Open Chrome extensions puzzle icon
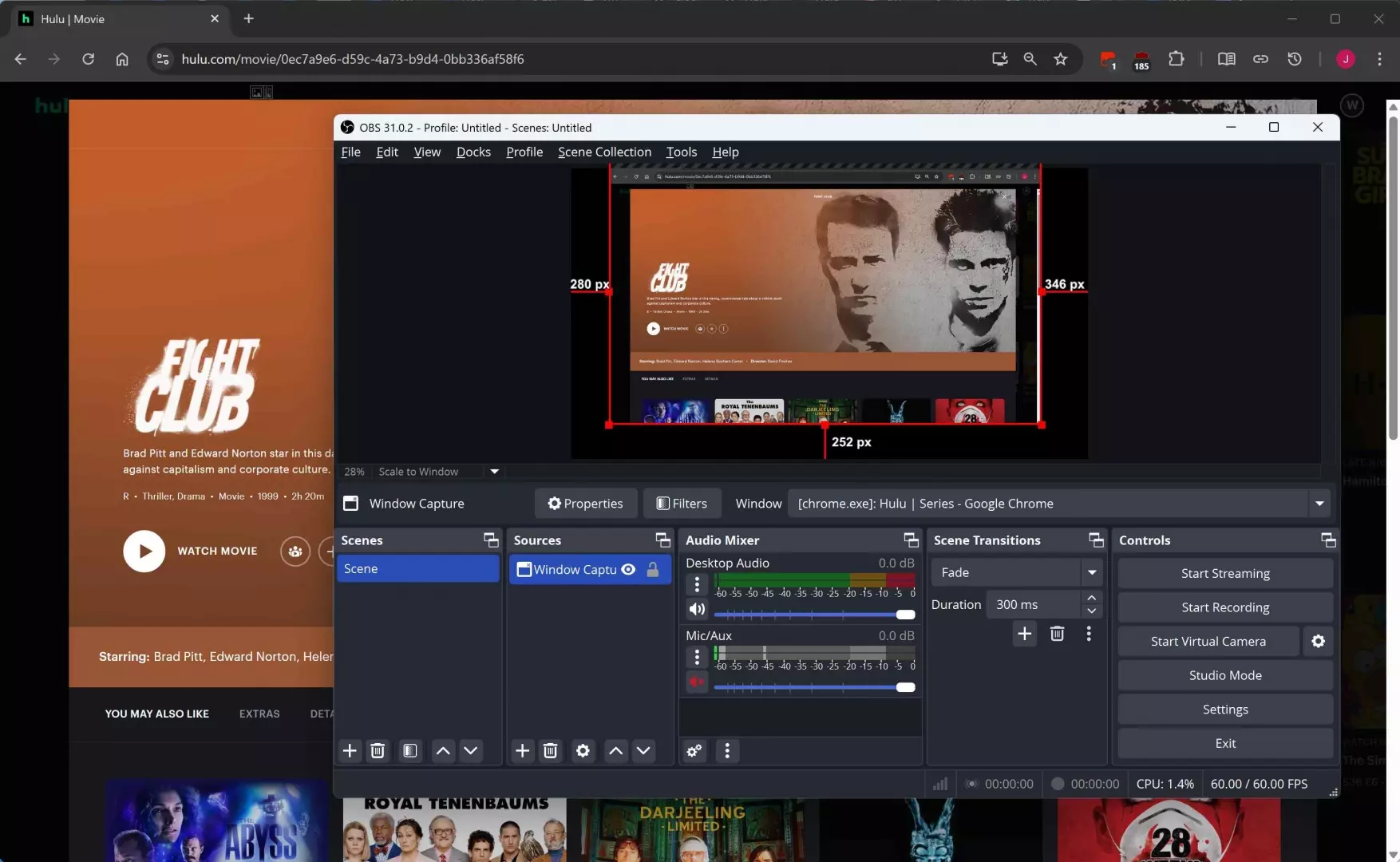 pos(1176,58)
